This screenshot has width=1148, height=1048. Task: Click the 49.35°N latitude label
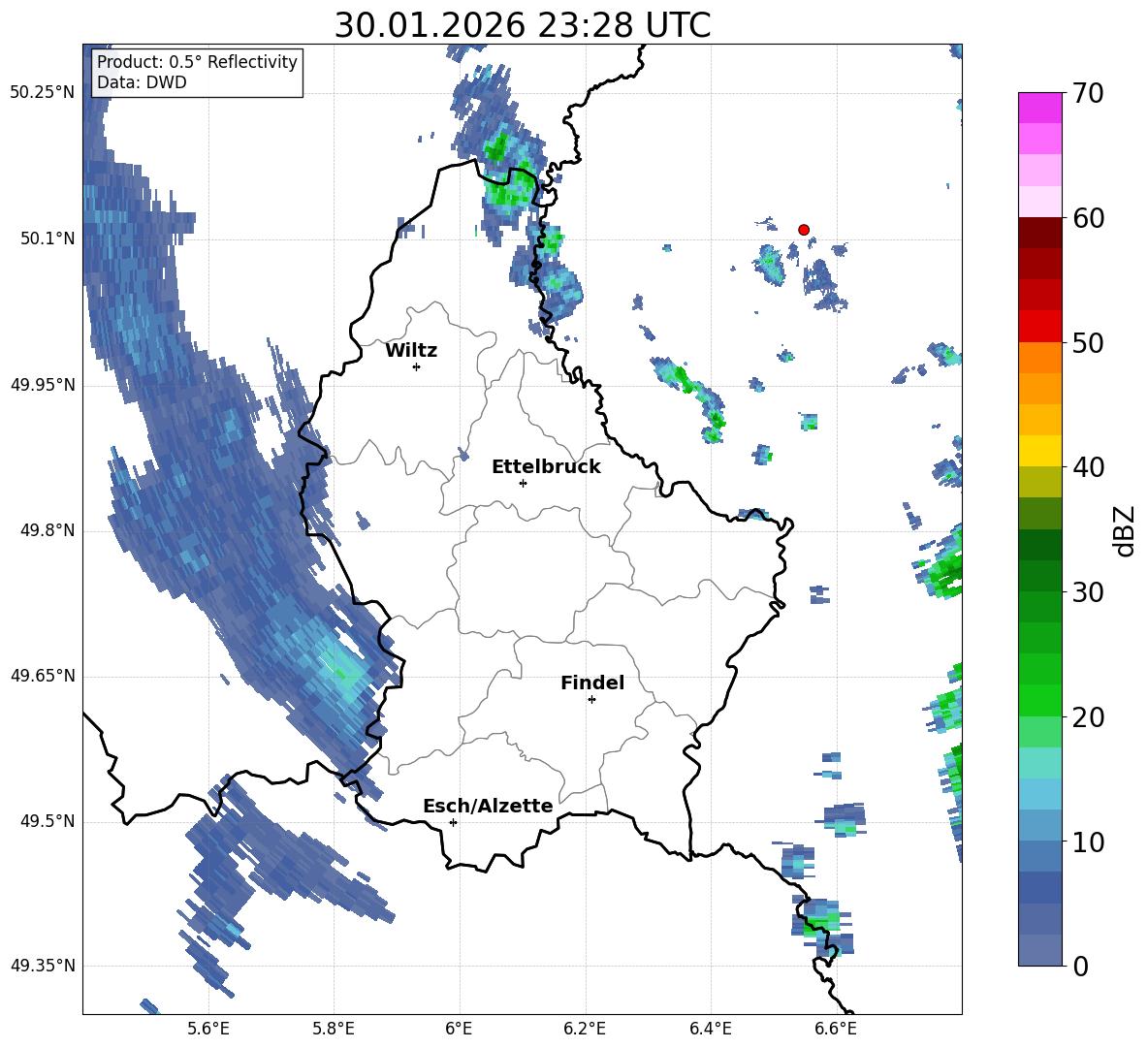[x=43, y=966]
